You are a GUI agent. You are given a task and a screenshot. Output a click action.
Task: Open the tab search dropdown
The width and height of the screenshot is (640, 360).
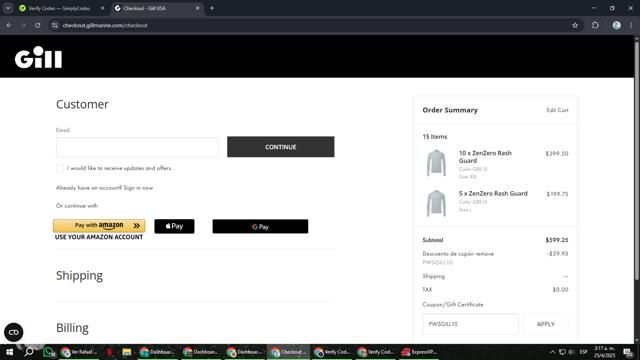8,8
